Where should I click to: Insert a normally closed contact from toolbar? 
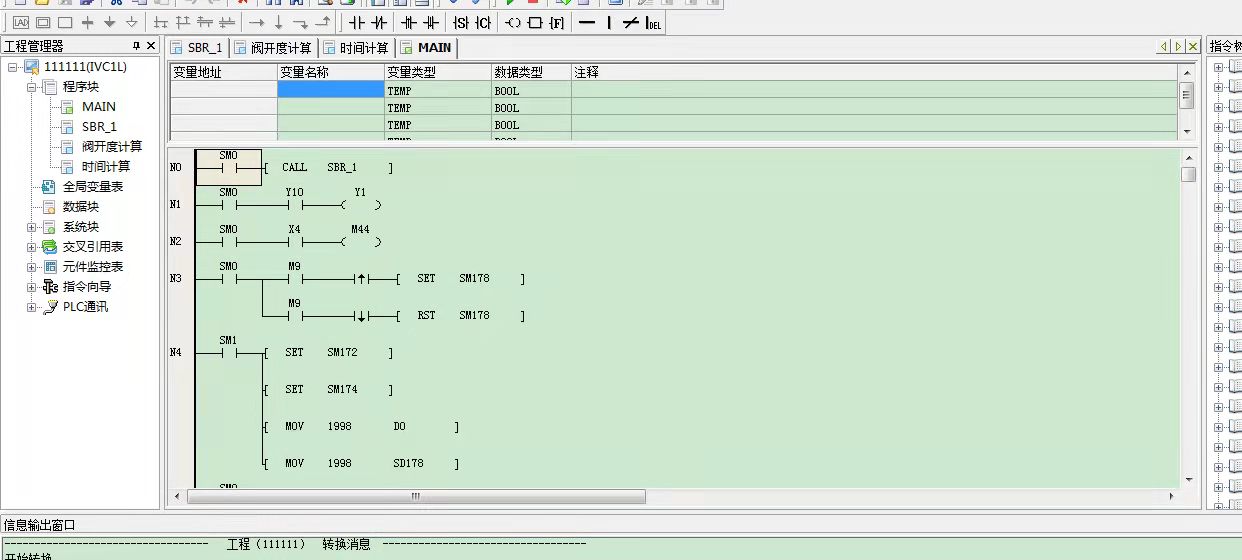click(379, 22)
